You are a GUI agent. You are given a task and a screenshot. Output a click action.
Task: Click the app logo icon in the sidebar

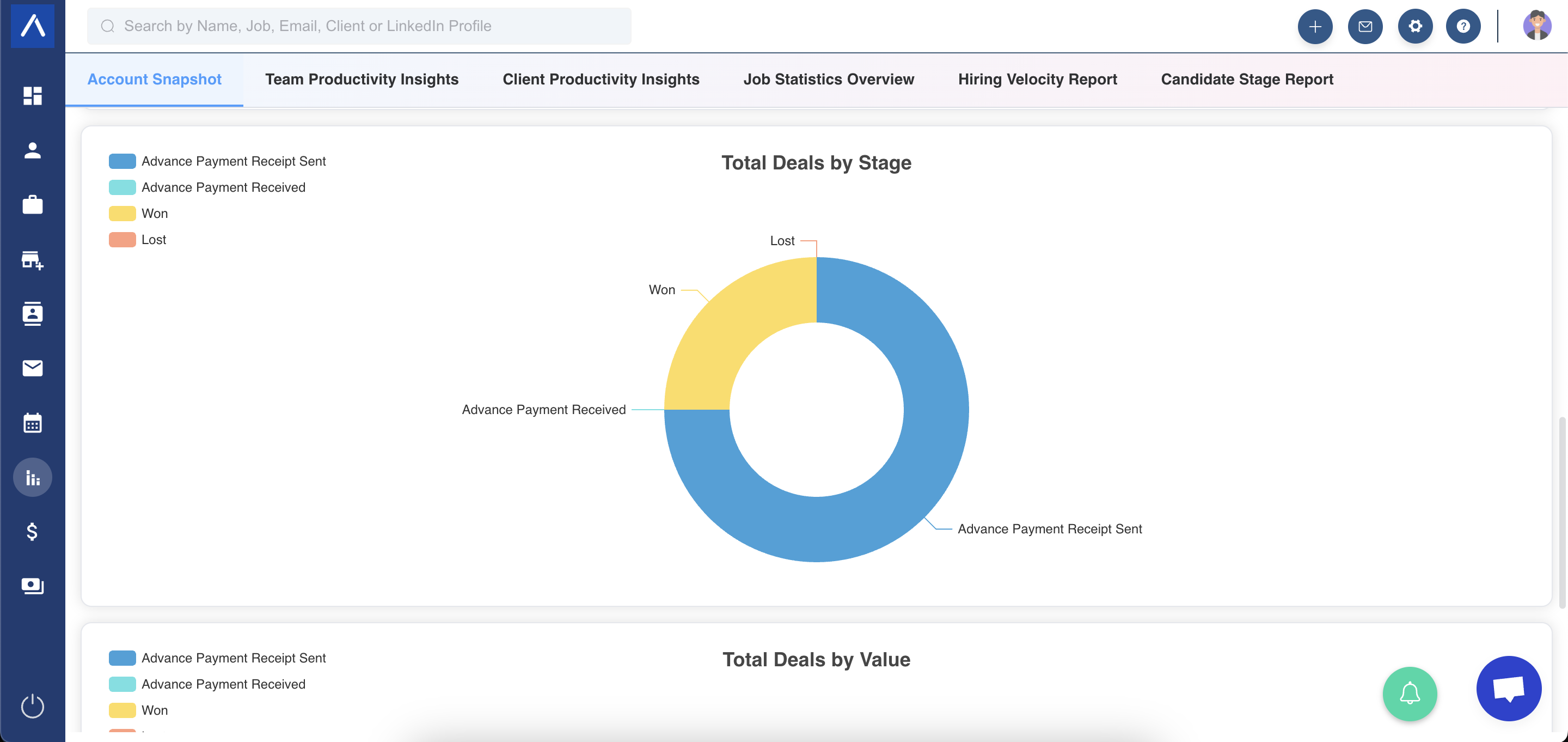[32, 26]
